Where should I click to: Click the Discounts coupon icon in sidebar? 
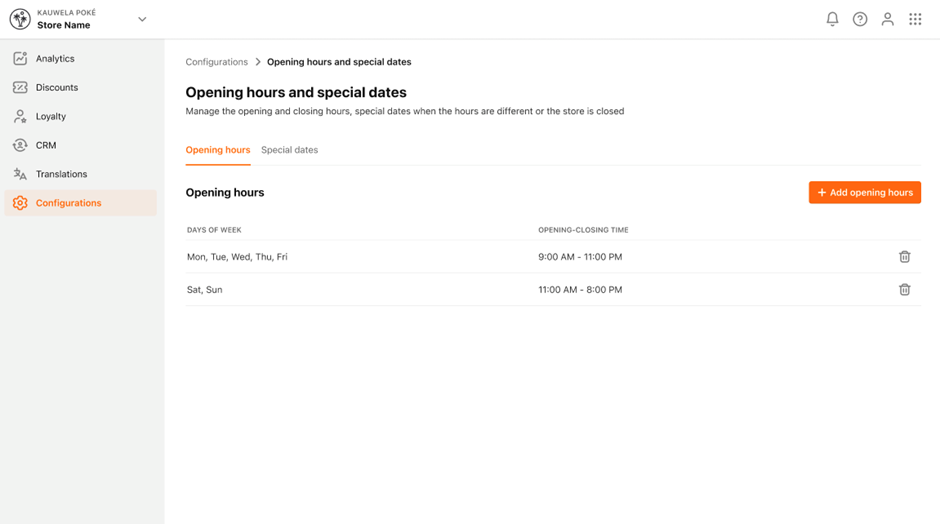[20, 88]
